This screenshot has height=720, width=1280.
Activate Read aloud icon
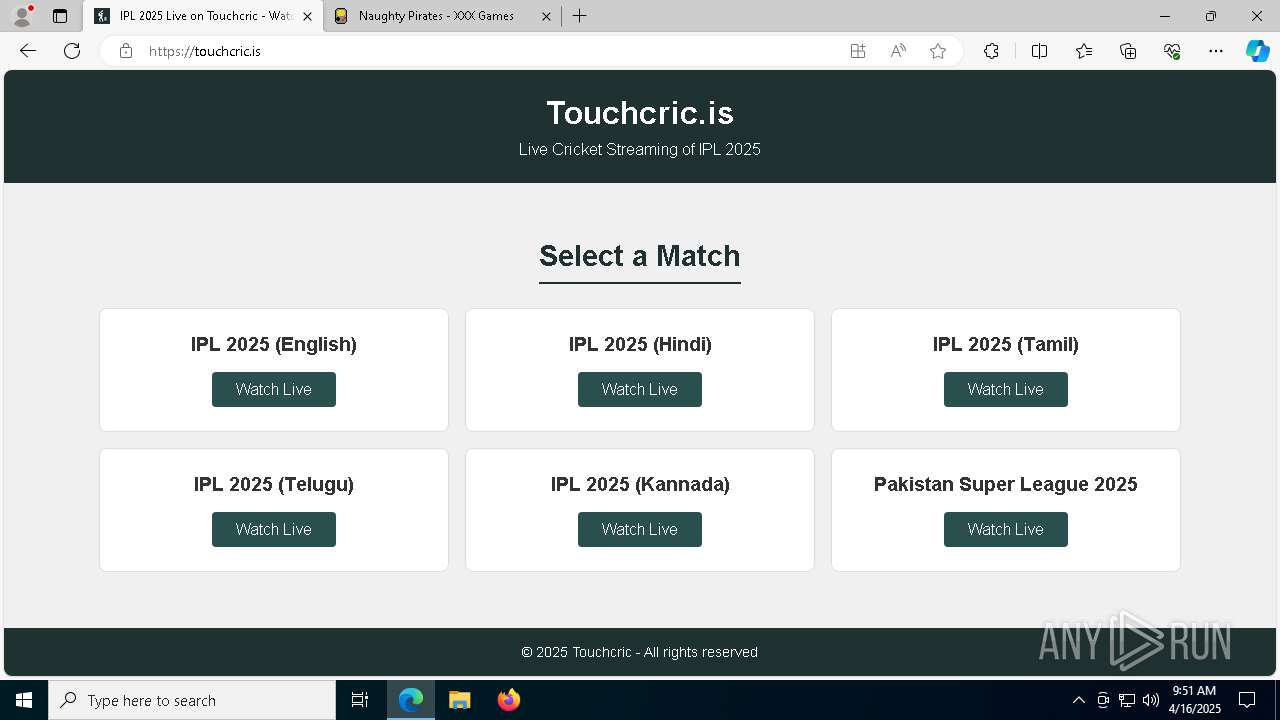click(x=898, y=51)
